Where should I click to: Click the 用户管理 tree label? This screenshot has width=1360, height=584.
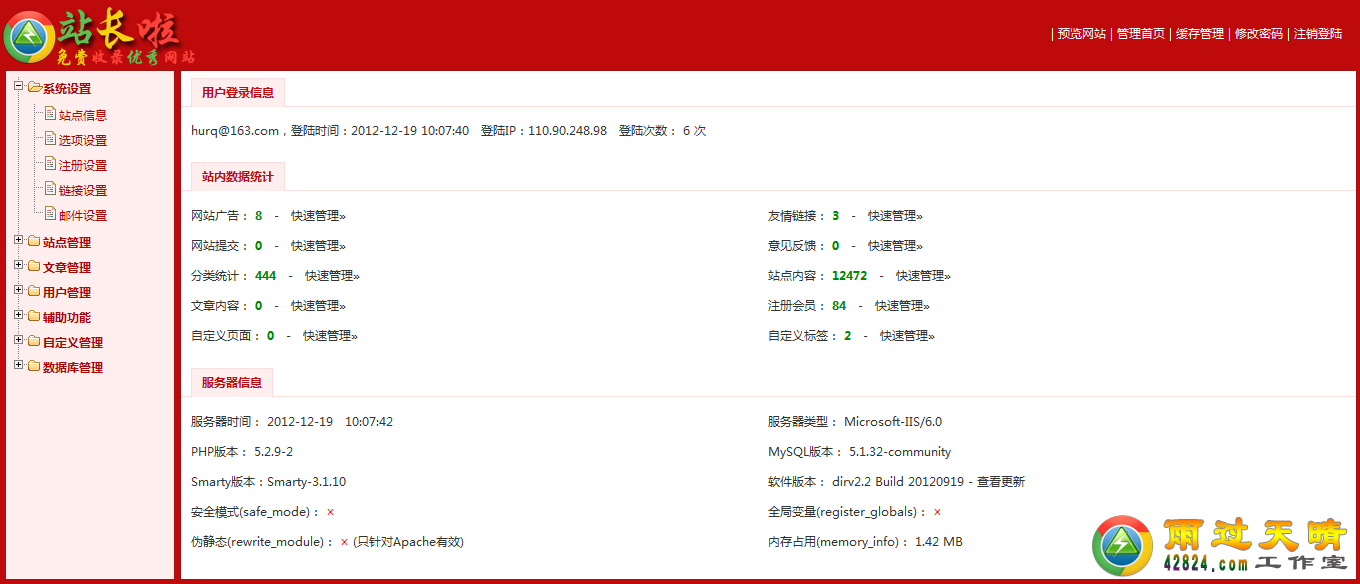pos(67,292)
